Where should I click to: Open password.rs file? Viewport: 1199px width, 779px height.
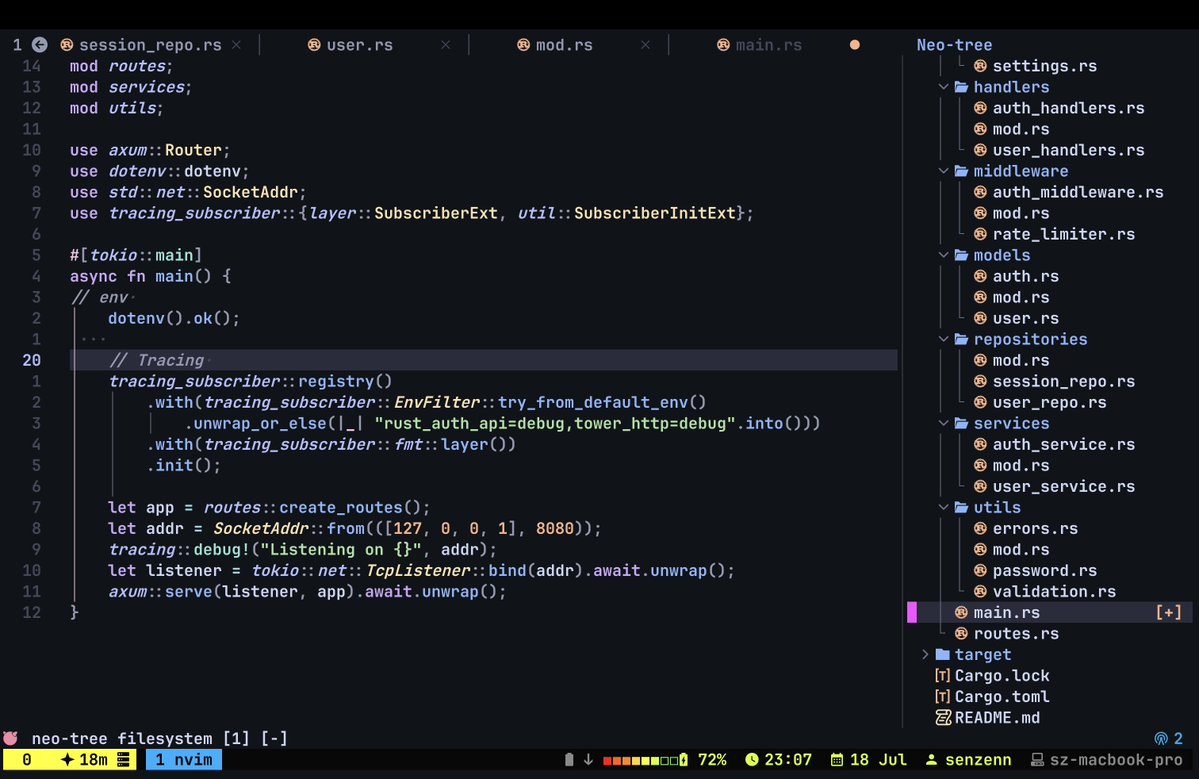(x=1045, y=571)
